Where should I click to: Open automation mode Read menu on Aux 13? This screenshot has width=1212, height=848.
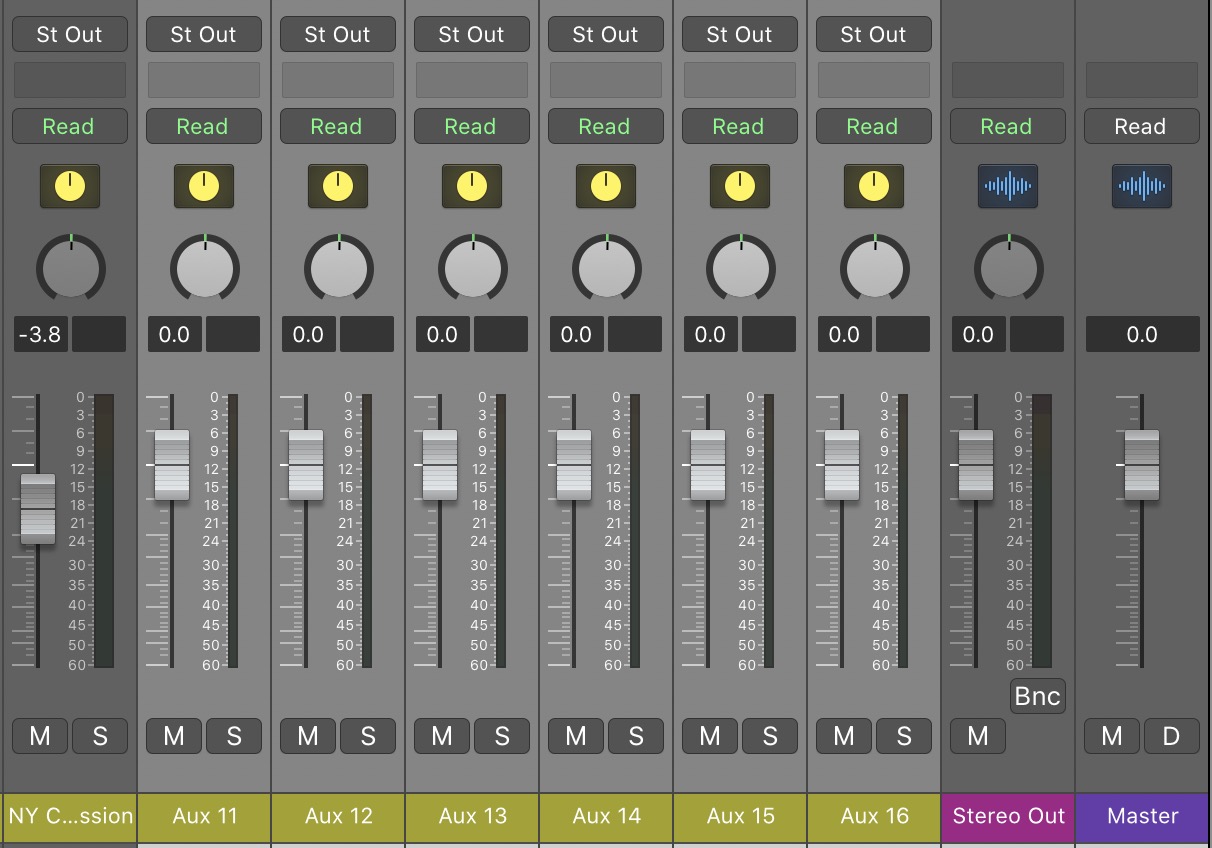(x=471, y=127)
